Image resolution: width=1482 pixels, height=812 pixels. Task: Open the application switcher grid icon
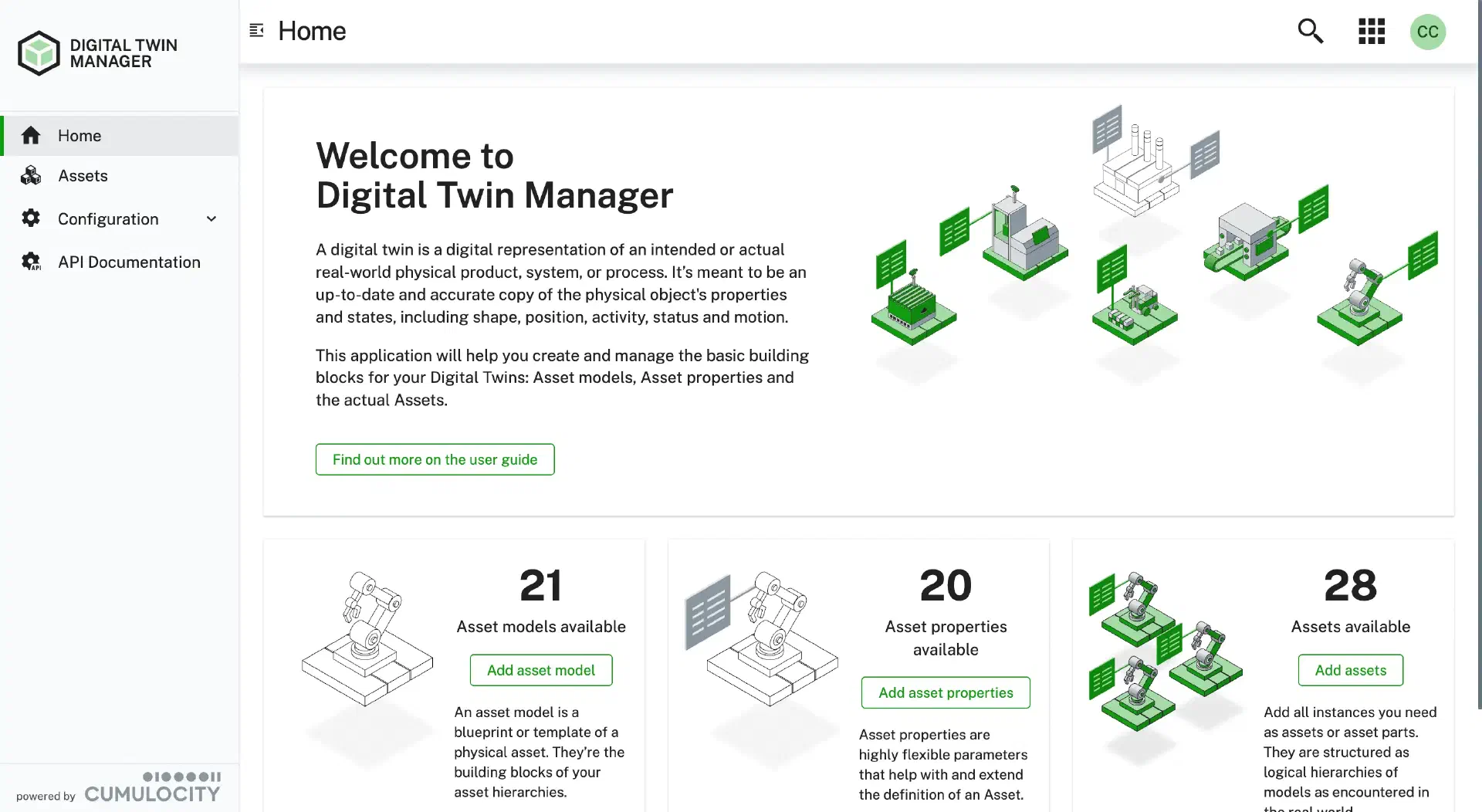point(1372,32)
